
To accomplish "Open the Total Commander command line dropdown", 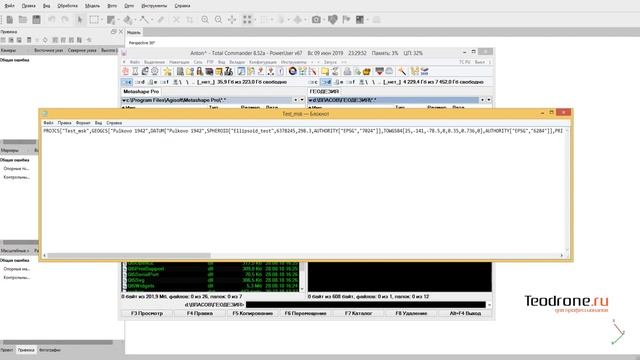I will (489, 305).
